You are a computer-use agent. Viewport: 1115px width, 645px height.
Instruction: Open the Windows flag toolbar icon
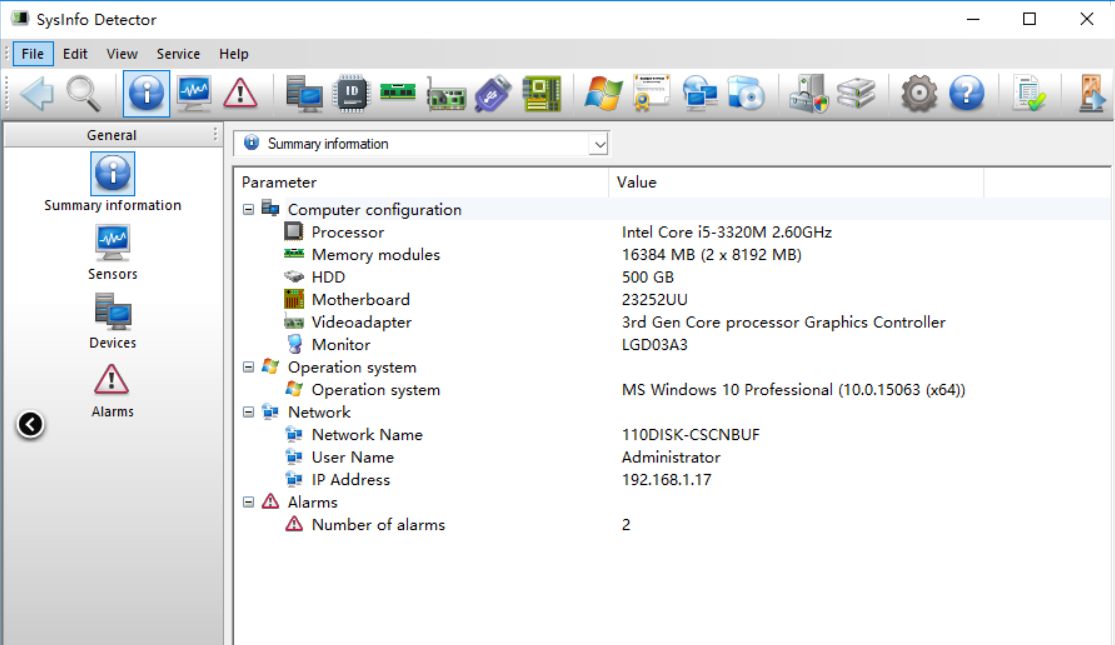604,93
